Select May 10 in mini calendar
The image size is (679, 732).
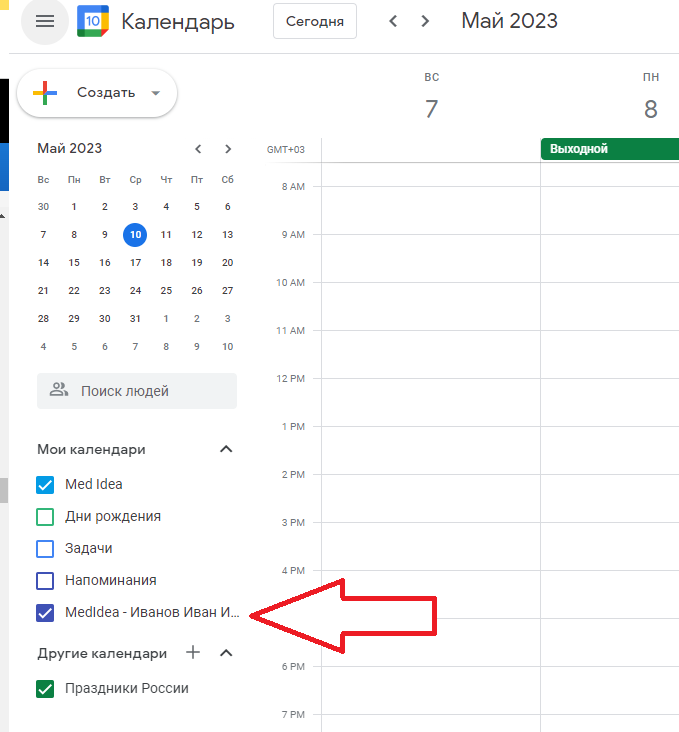click(x=135, y=234)
